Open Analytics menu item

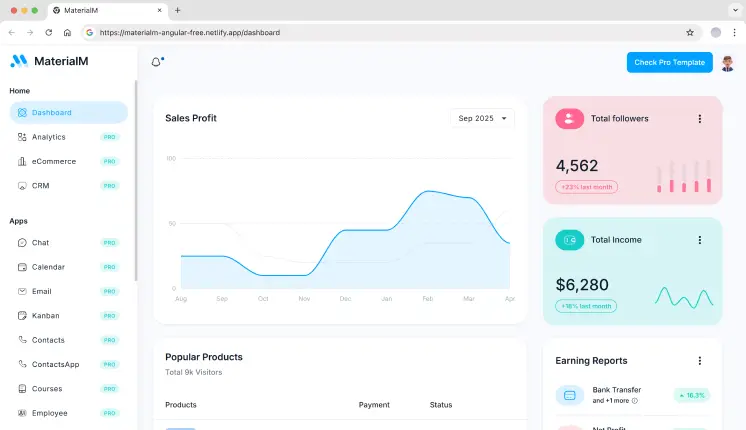point(69,137)
